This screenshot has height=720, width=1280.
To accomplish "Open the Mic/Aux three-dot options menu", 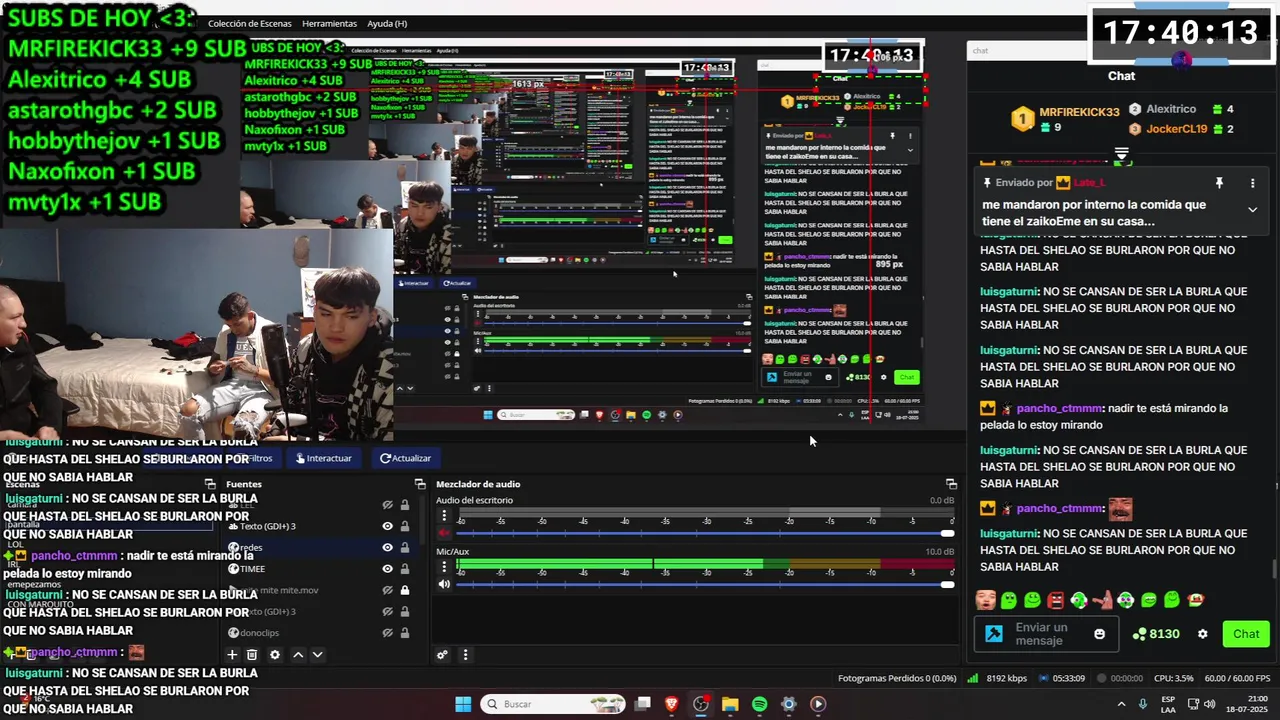I will [444, 567].
